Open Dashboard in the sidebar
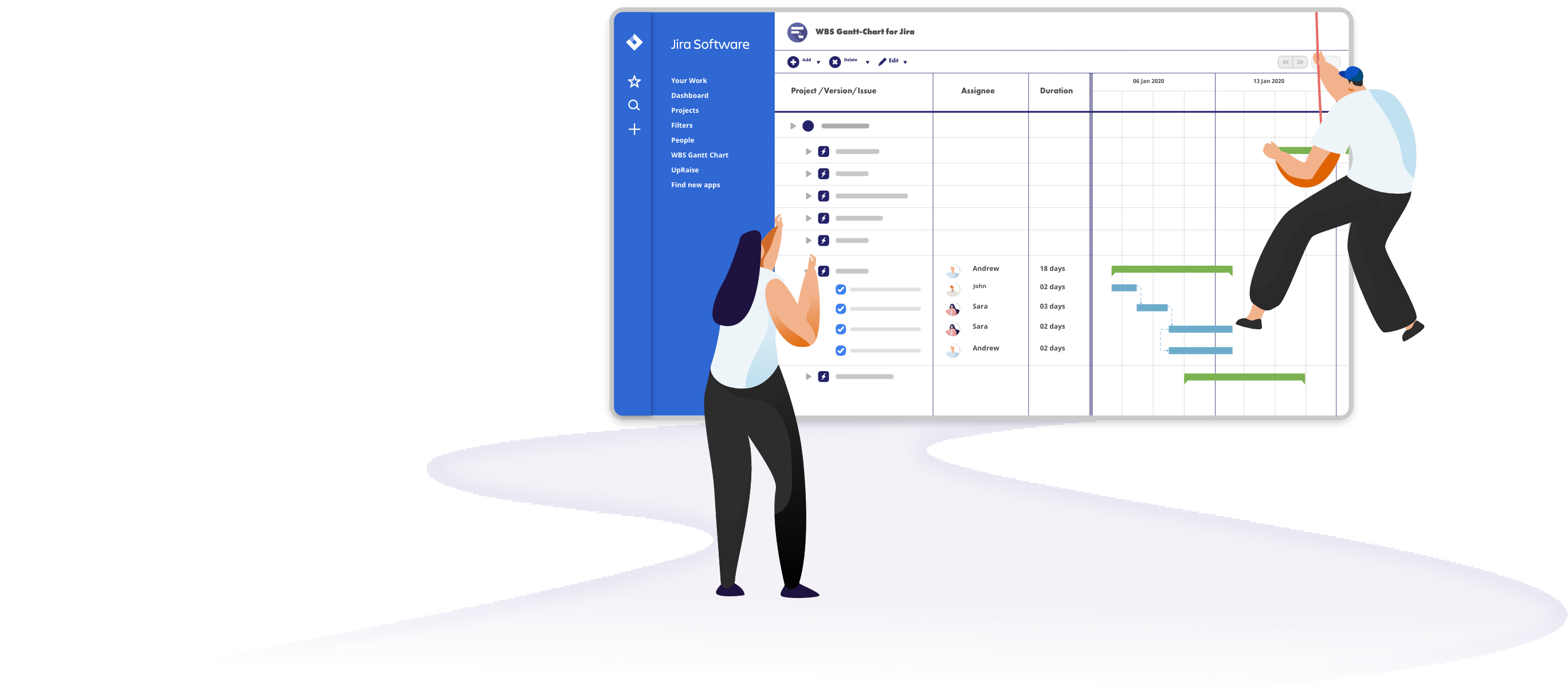The width and height of the screenshot is (1568, 697). [x=689, y=96]
